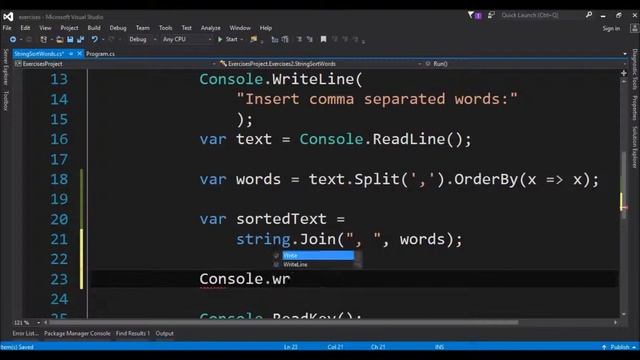Open the File menu

tap(7, 28)
